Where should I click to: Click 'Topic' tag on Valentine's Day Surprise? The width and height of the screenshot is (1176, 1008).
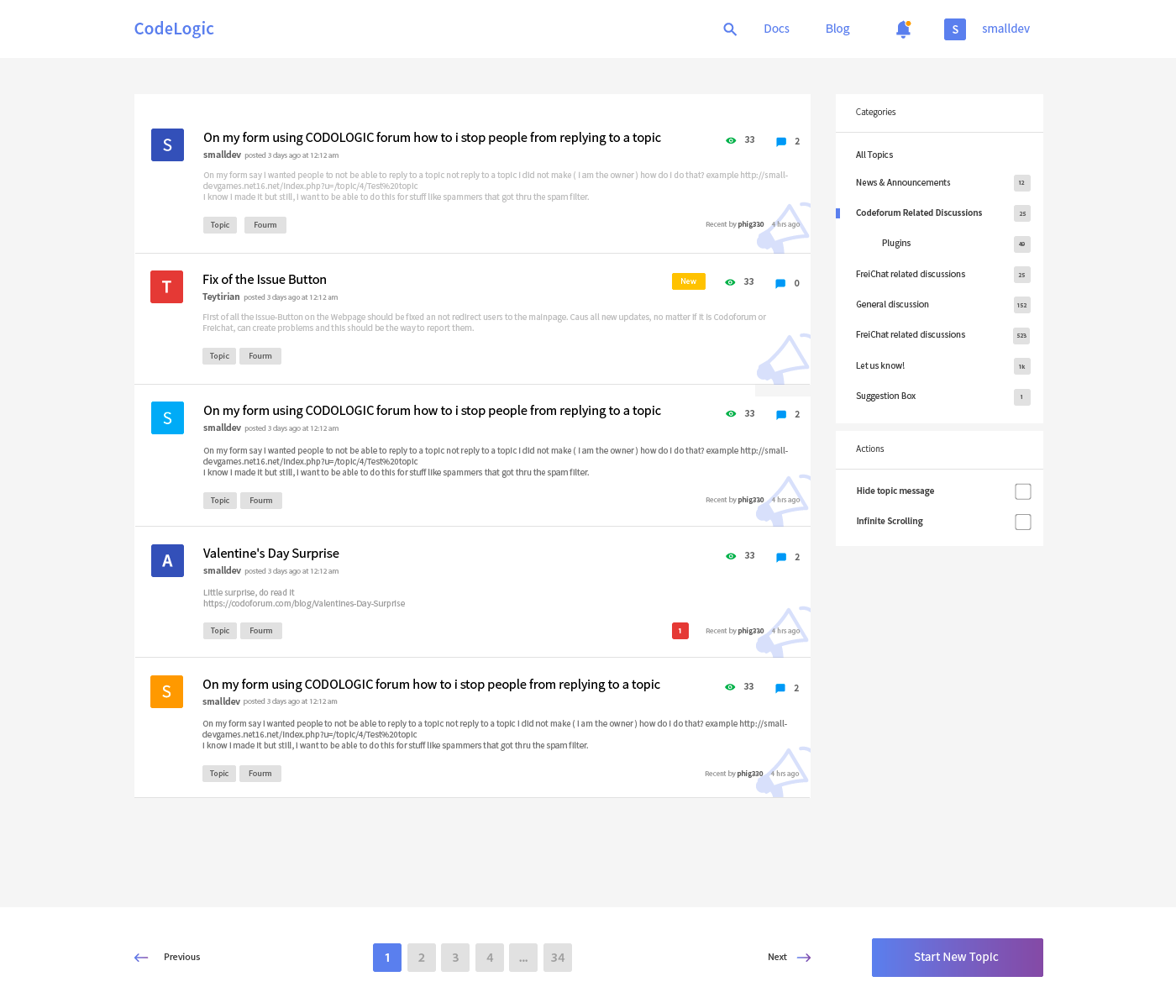(220, 631)
